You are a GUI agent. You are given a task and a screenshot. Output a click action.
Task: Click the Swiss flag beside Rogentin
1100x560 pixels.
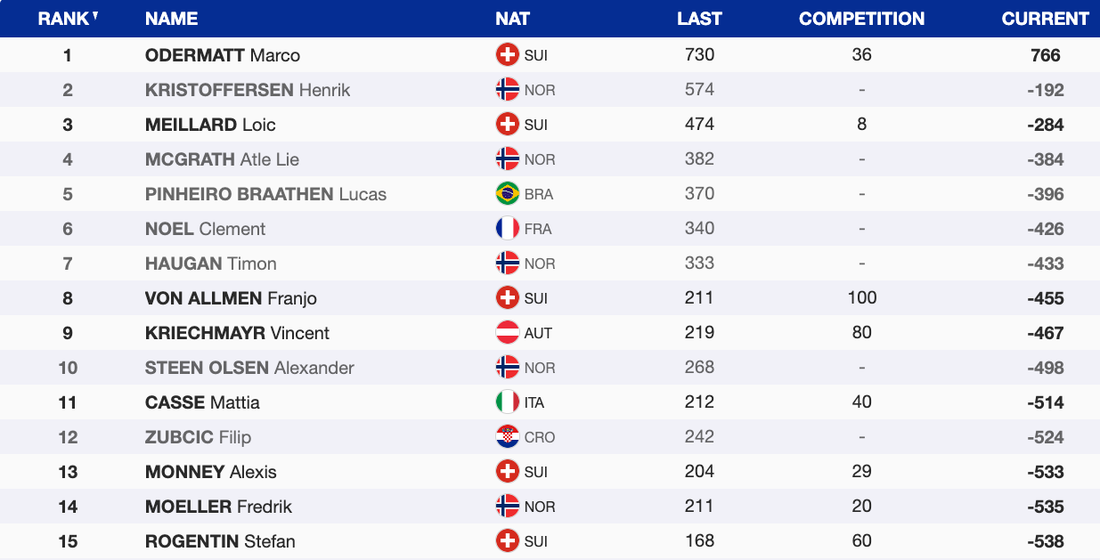pyautogui.click(x=507, y=541)
